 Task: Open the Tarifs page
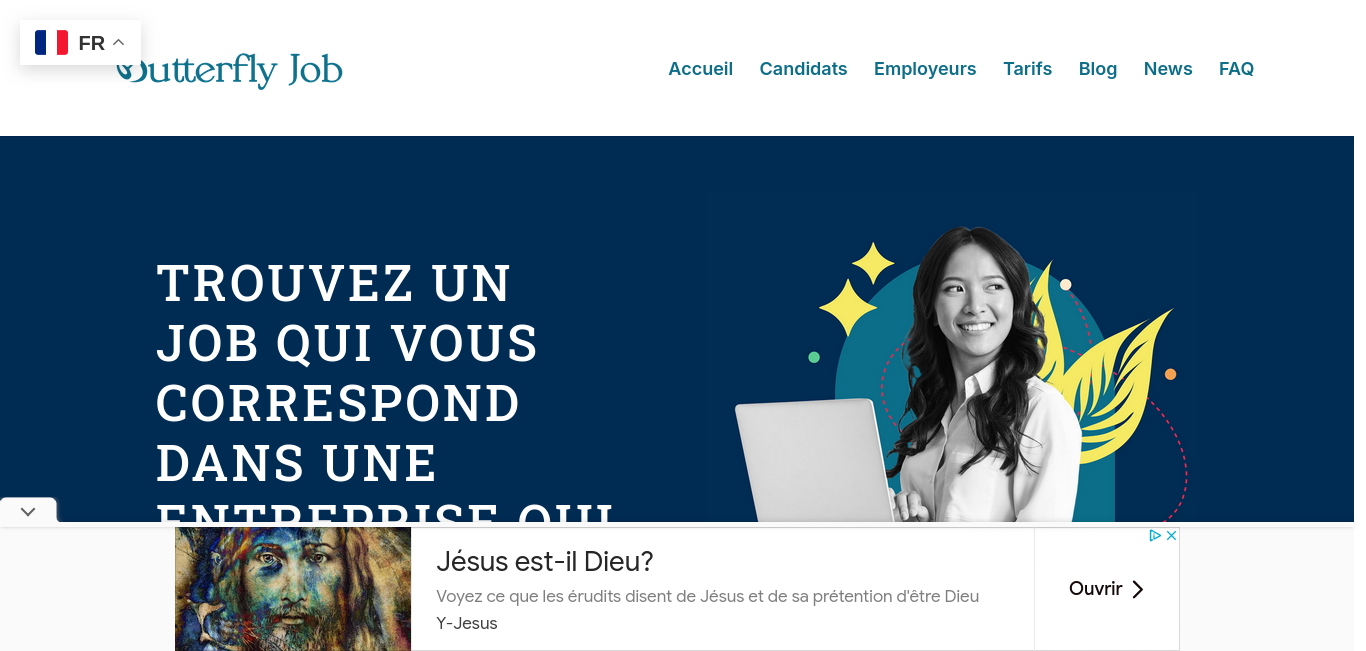click(1027, 69)
